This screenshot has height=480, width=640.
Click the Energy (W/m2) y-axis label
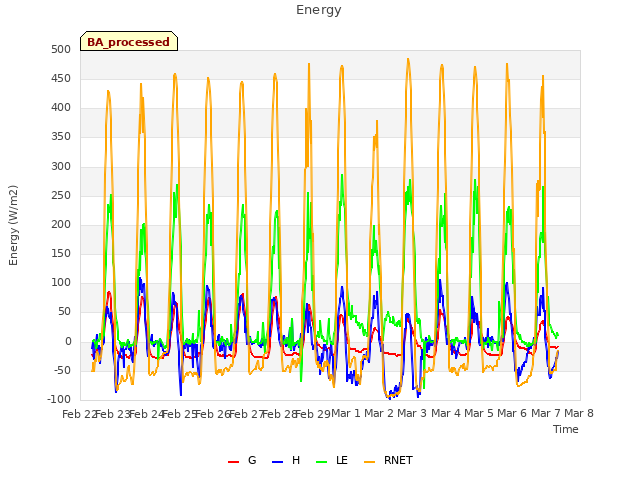tap(13, 225)
